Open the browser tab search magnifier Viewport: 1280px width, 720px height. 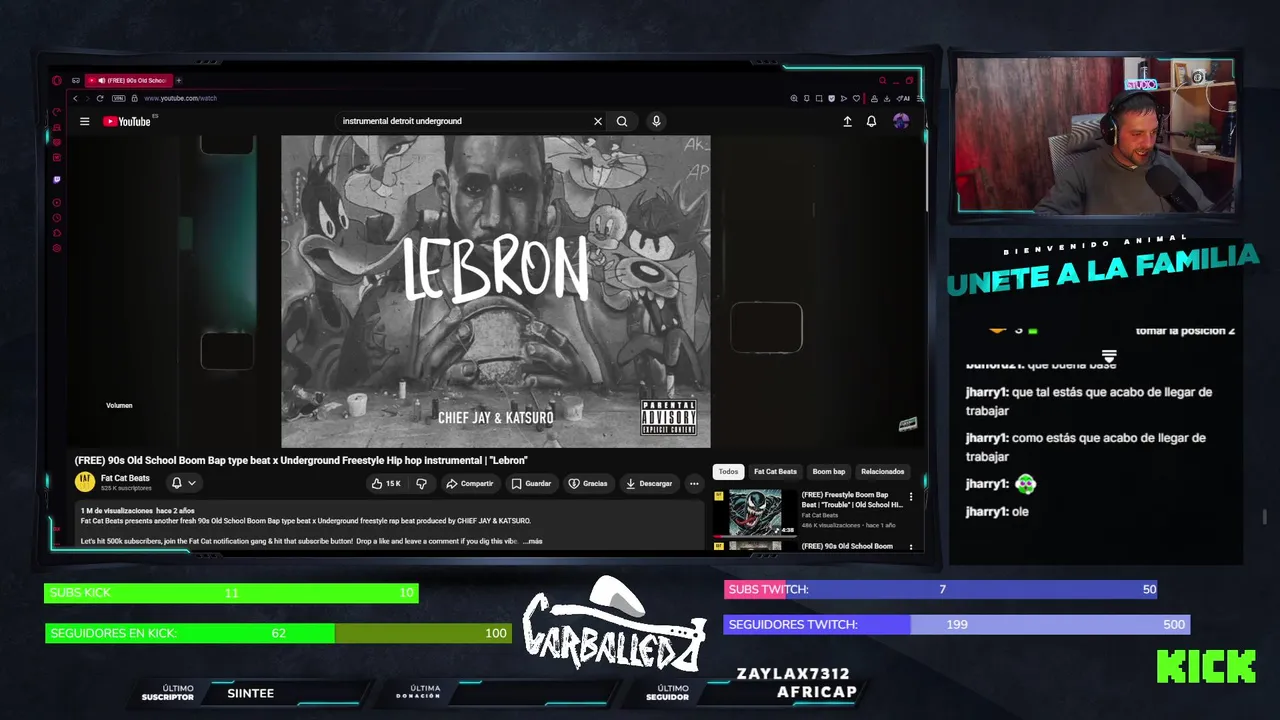pyautogui.click(x=882, y=80)
